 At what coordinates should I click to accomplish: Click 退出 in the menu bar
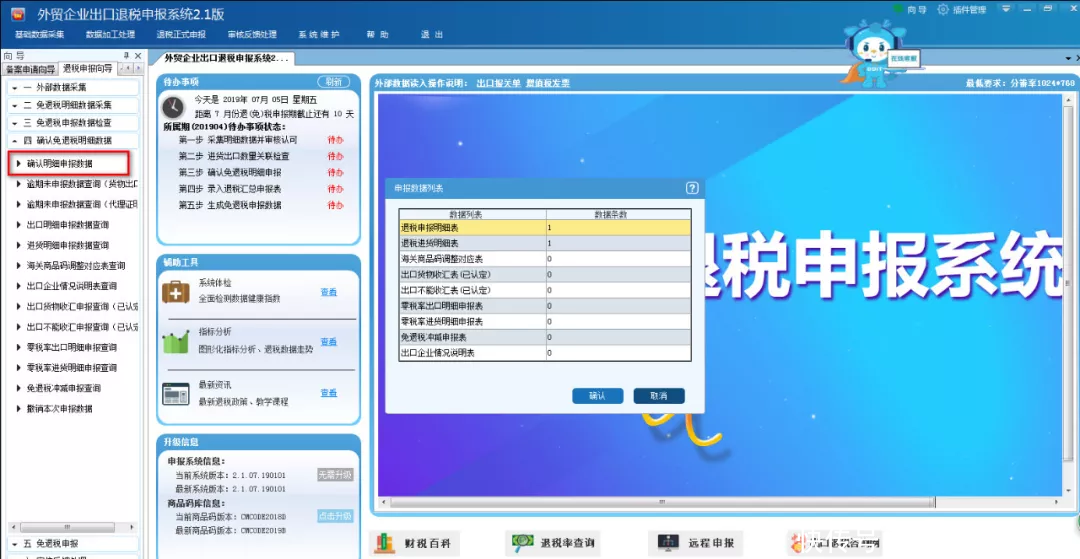(x=432, y=34)
